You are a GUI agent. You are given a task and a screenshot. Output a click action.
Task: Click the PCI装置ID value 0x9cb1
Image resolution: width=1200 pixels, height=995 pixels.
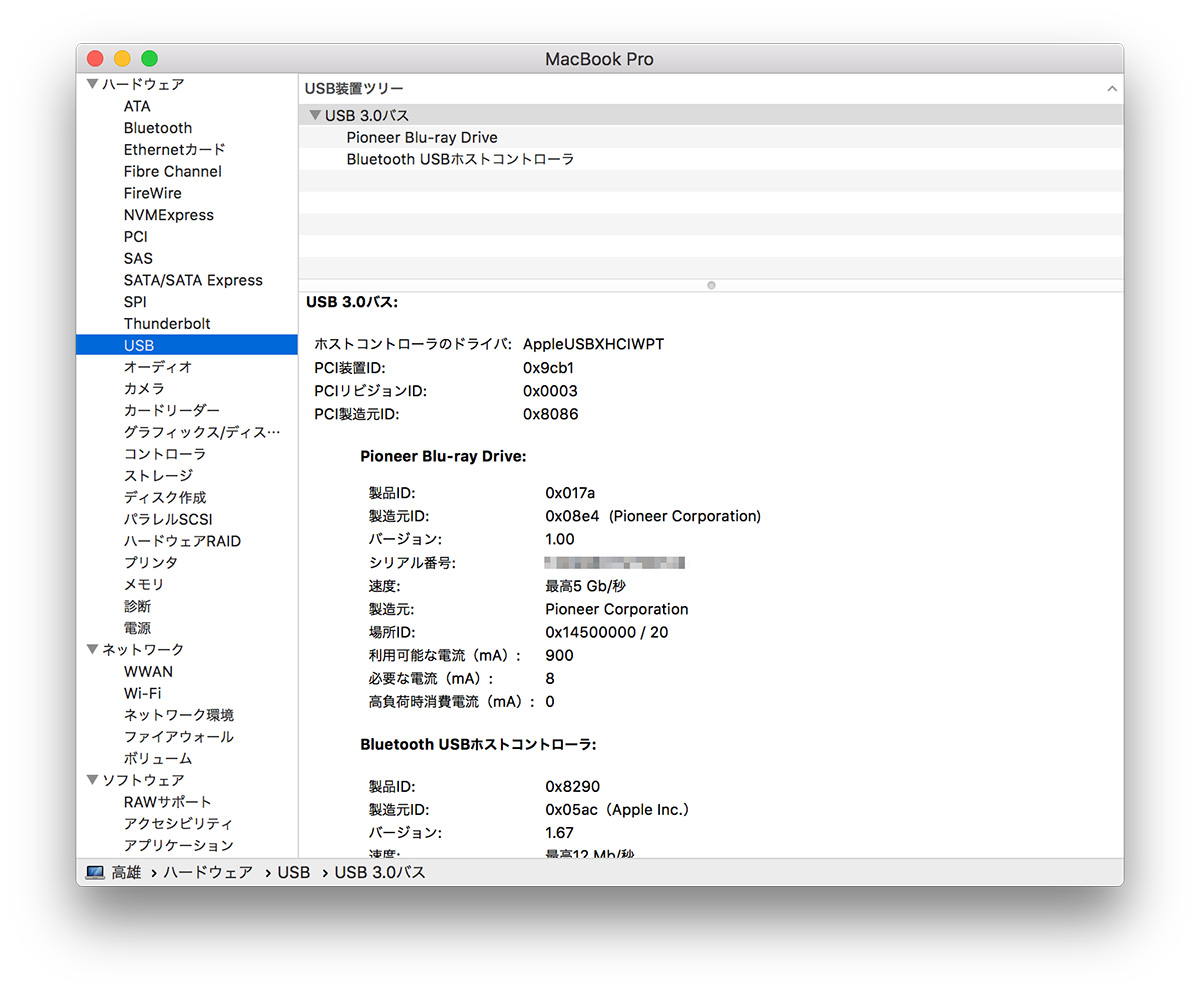pyautogui.click(x=548, y=368)
